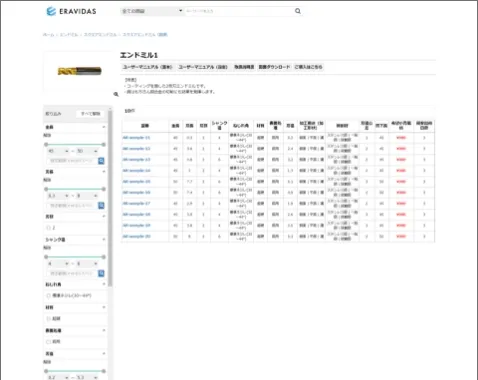Click the right handle of first range slider
Viewport: 478px width, 380px height.
(x=104, y=144)
